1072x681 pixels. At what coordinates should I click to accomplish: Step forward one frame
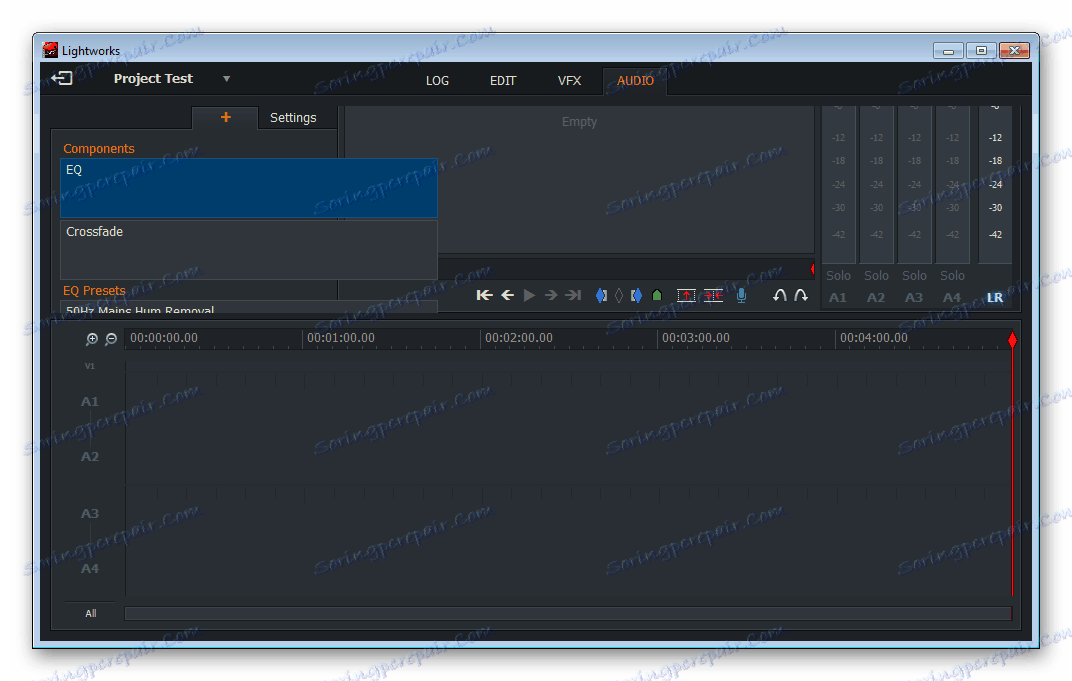point(551,295)
